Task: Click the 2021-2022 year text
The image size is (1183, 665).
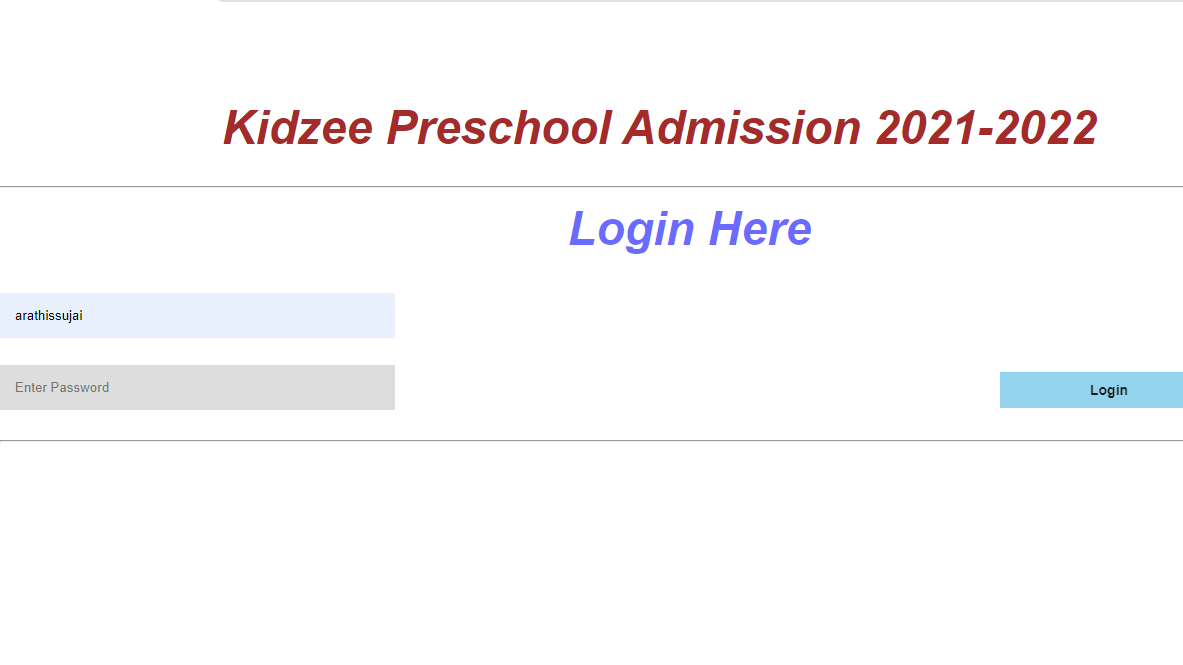Action: (987, 128)
